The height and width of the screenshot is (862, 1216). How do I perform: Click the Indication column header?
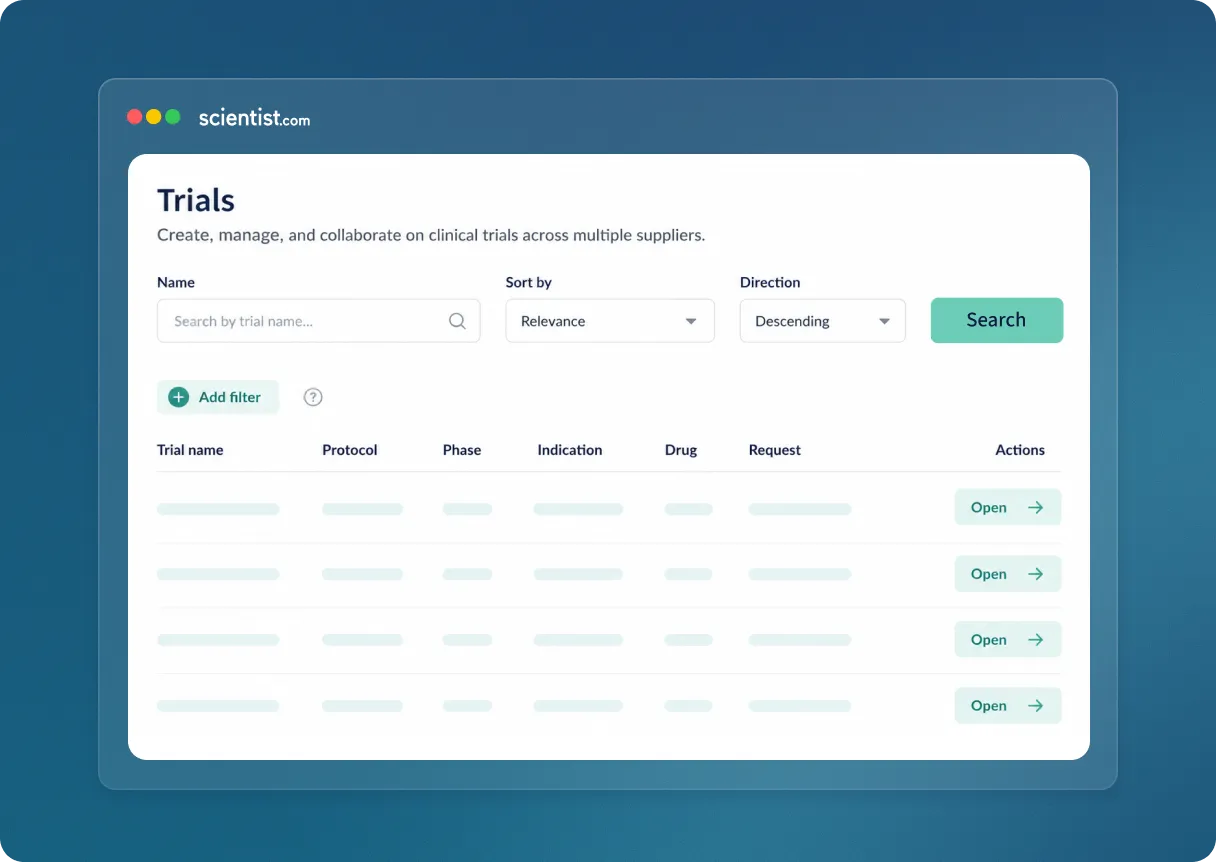pos(570,450)
